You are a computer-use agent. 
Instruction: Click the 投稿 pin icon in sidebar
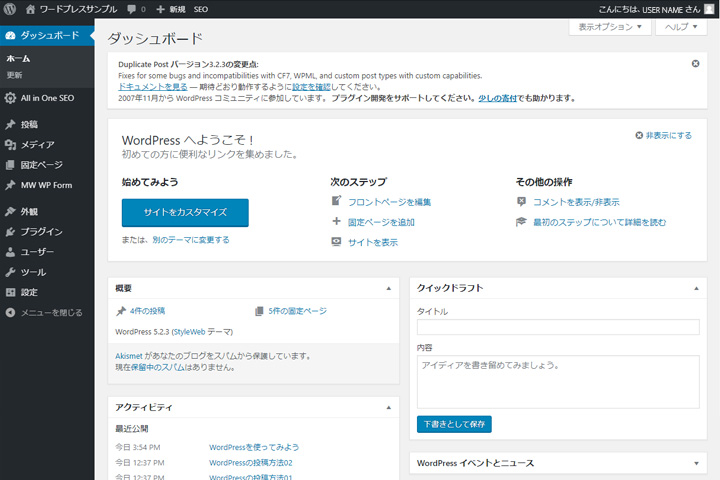10,124
